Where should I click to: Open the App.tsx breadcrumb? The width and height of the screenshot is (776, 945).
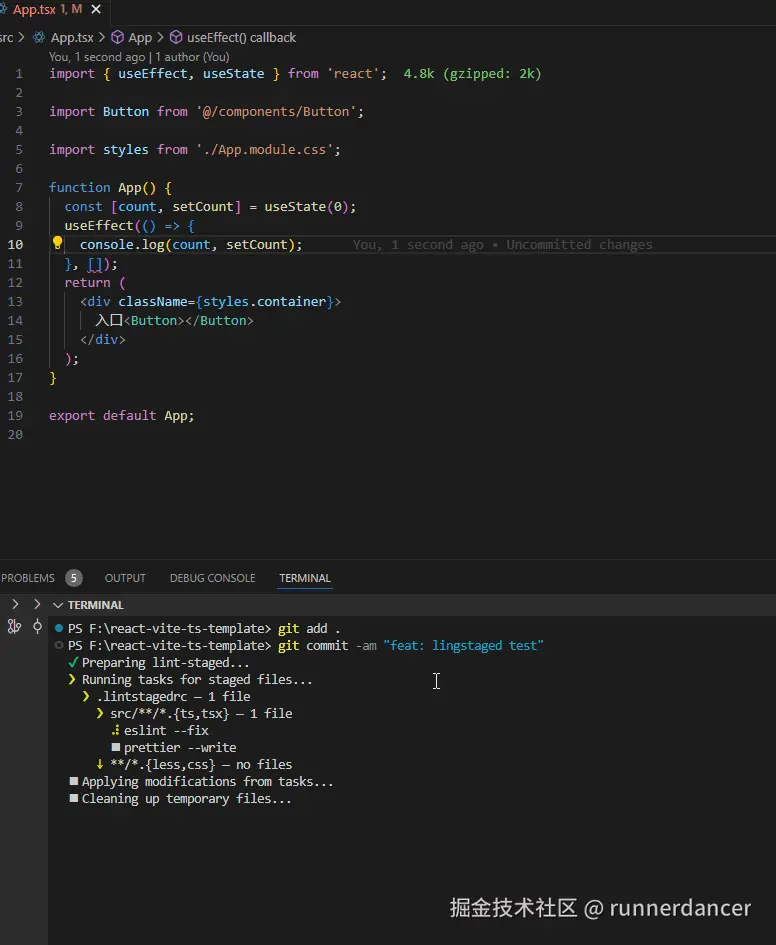(72, 37)
